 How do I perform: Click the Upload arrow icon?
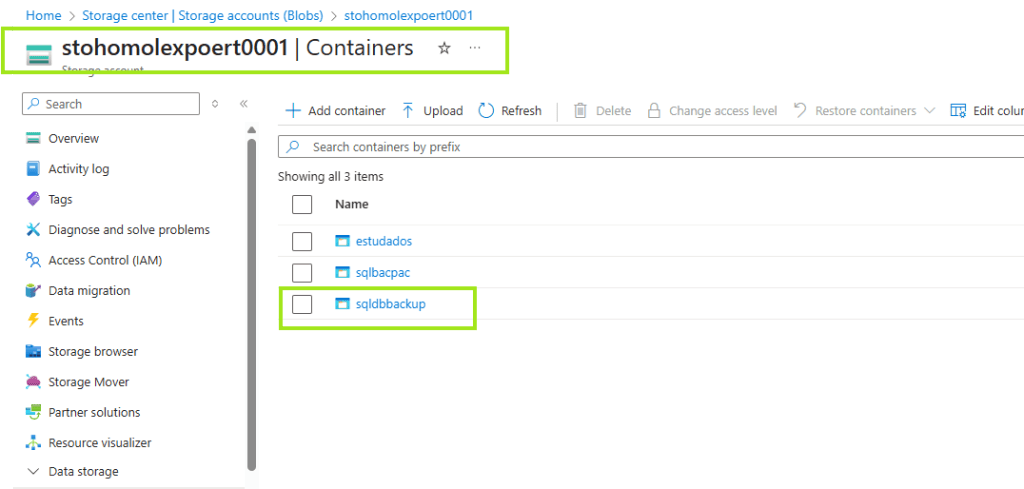coord(408,111)
